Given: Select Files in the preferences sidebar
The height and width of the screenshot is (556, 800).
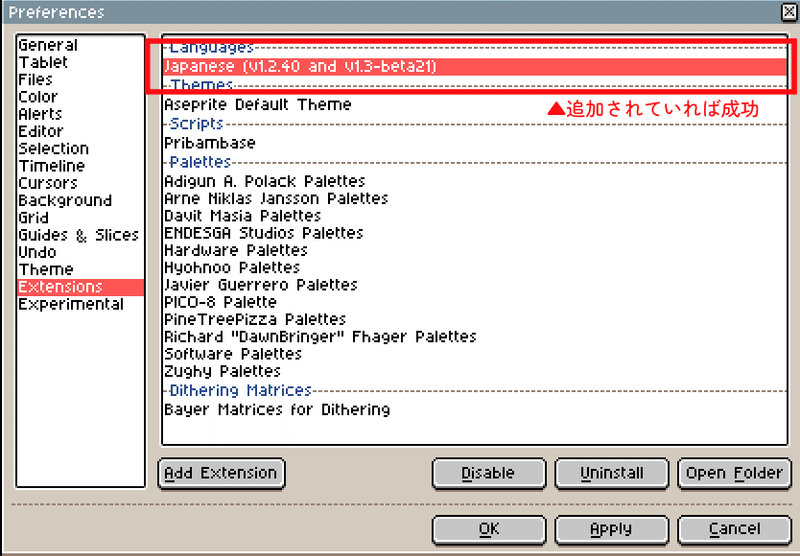Looking at the screenshot, I should click(x=81, y=80).
